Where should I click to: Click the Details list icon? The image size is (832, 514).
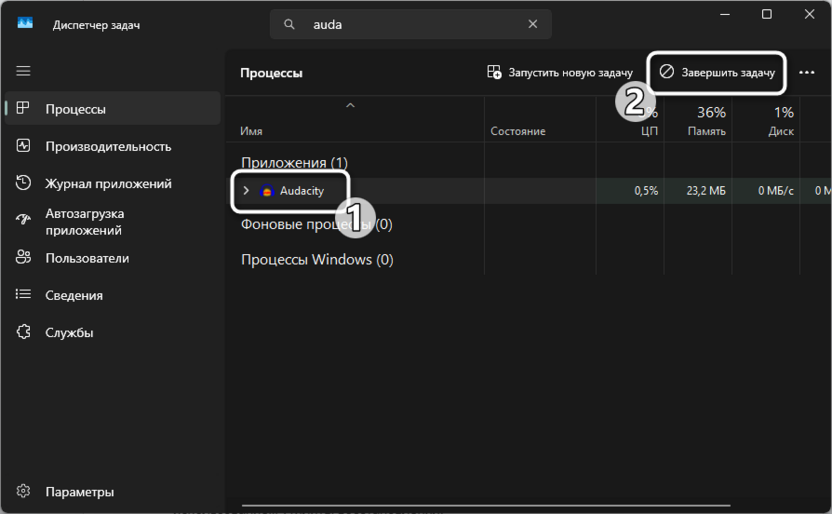click(x=24, y=295)
